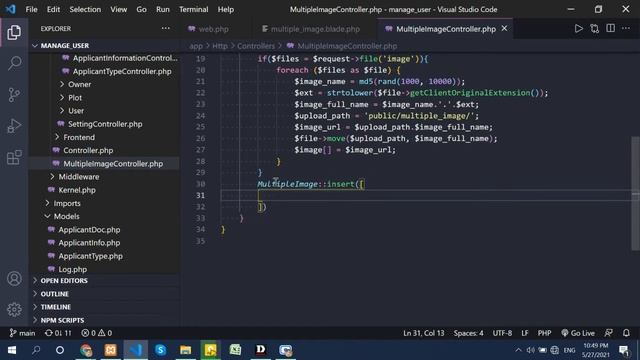
Task: Open the Edit menu
Action: click(x=53, y=9)
